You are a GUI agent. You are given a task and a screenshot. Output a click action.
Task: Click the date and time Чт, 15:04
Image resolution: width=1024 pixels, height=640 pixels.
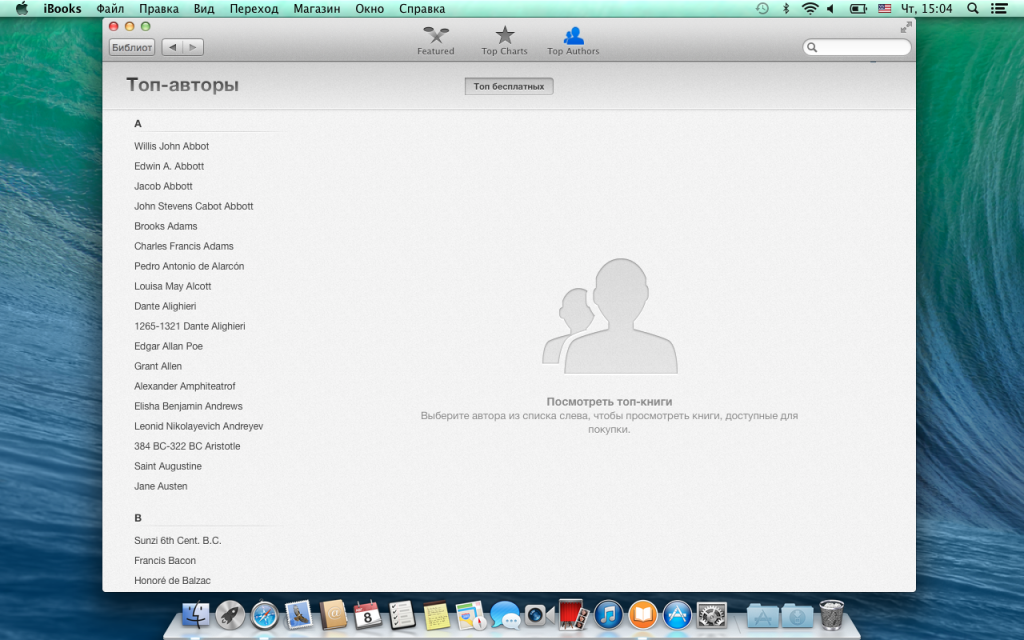(926, 8)
